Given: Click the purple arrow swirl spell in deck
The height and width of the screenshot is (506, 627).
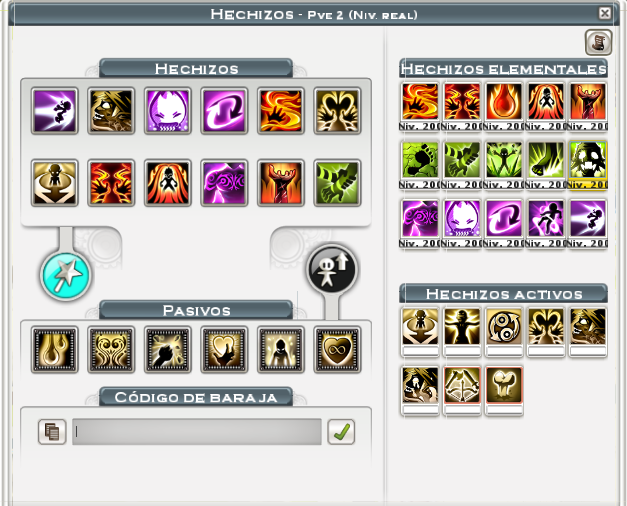Looking at the screenshot, I should pos(224,111).
